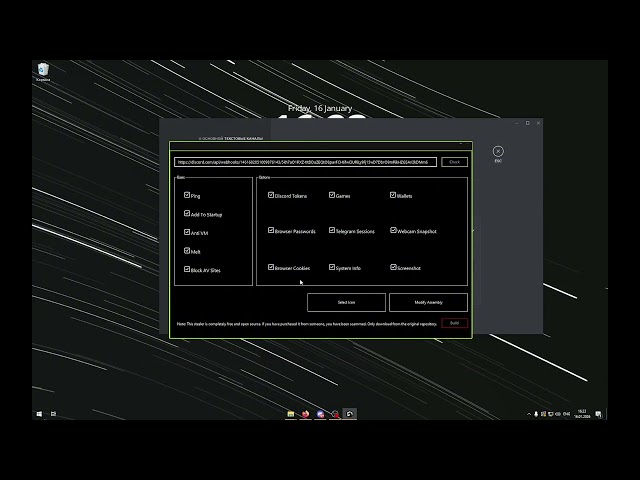Viewport: 640px width, 480px height.
Task: Open File Explorer from the taskbar
Action: pyautogui.click(x=291, y=414)
